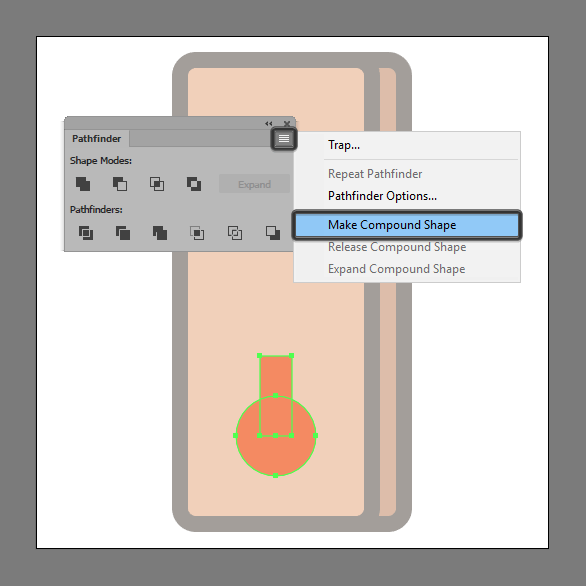
Task: Switch to the Pathfinder tab
Action: pyautogui.click(x=96, y=139)
